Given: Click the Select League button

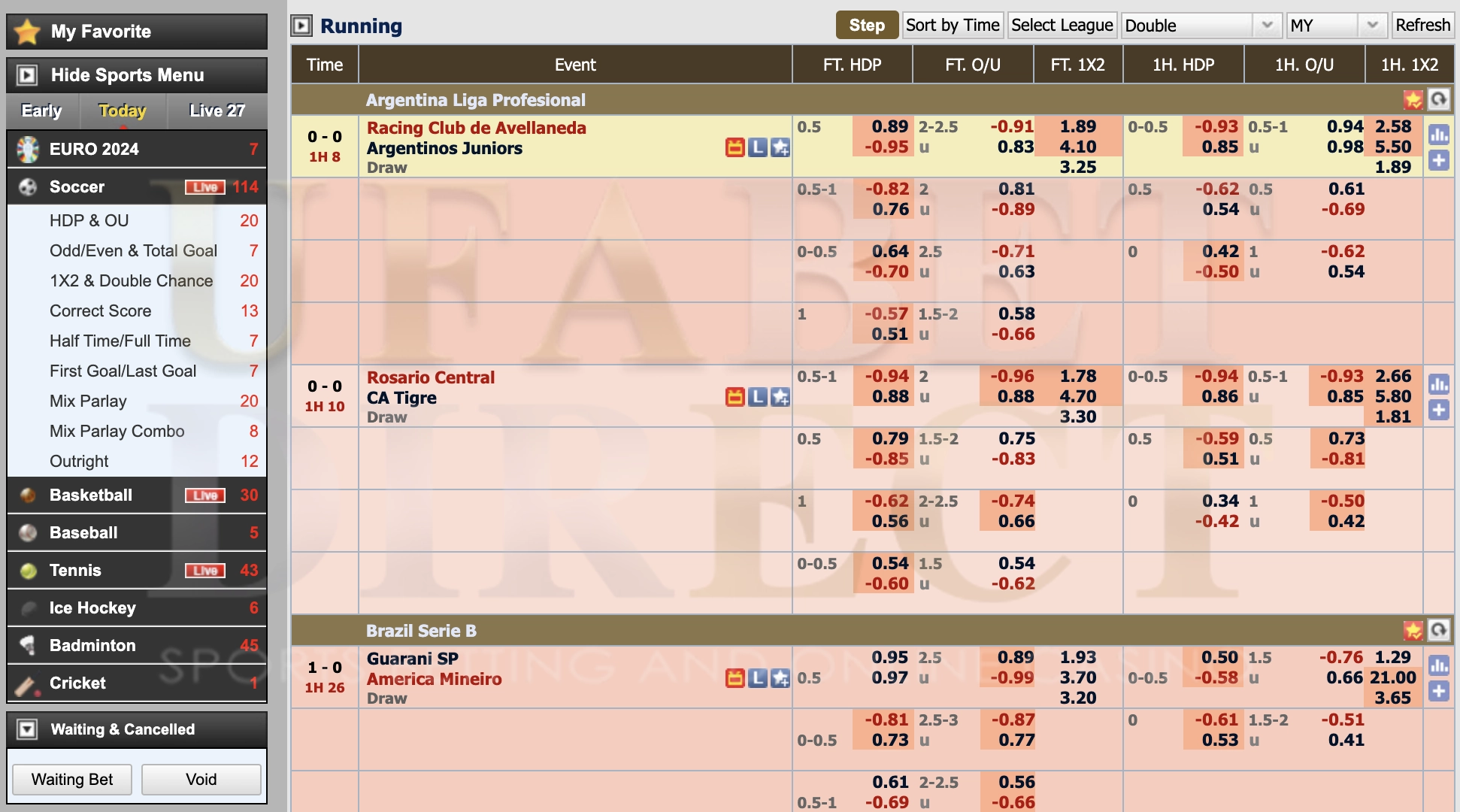Looking at the screenshot, I should [x=1062, y=26].
